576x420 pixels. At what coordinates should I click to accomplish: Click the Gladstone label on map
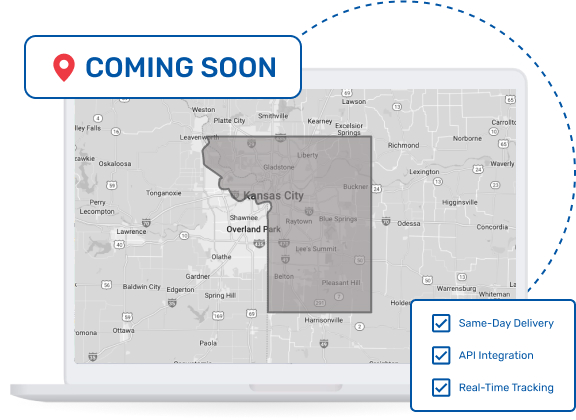279,167
